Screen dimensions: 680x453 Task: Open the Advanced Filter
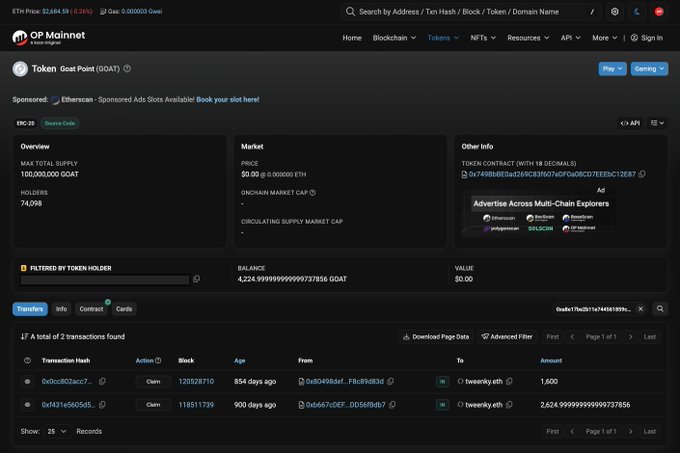point(507,337)
